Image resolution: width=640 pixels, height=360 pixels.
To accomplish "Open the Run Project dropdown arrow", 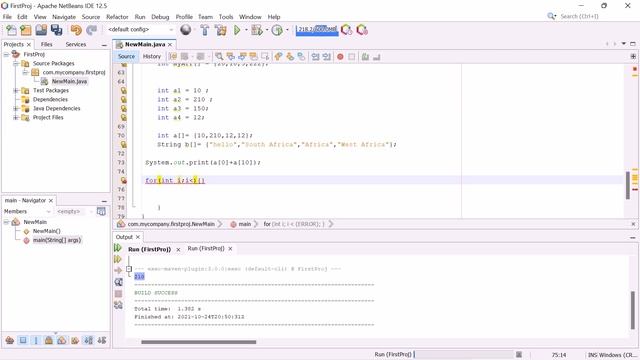I will 246,30.
